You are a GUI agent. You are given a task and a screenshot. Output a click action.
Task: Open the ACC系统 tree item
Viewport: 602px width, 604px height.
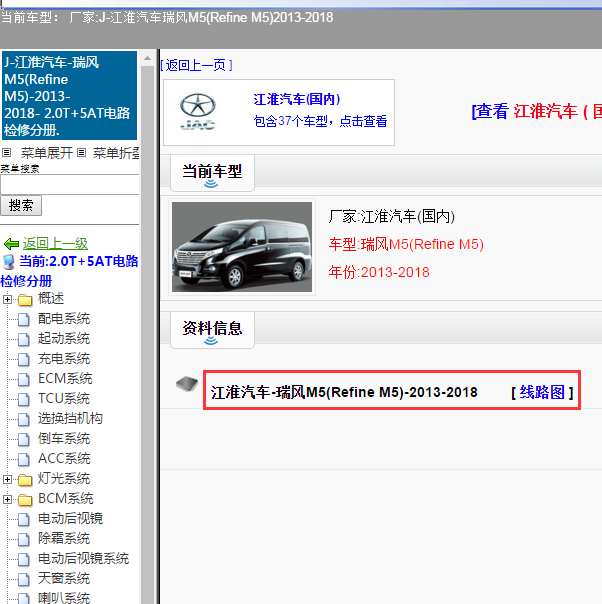[x=64, y=459]
